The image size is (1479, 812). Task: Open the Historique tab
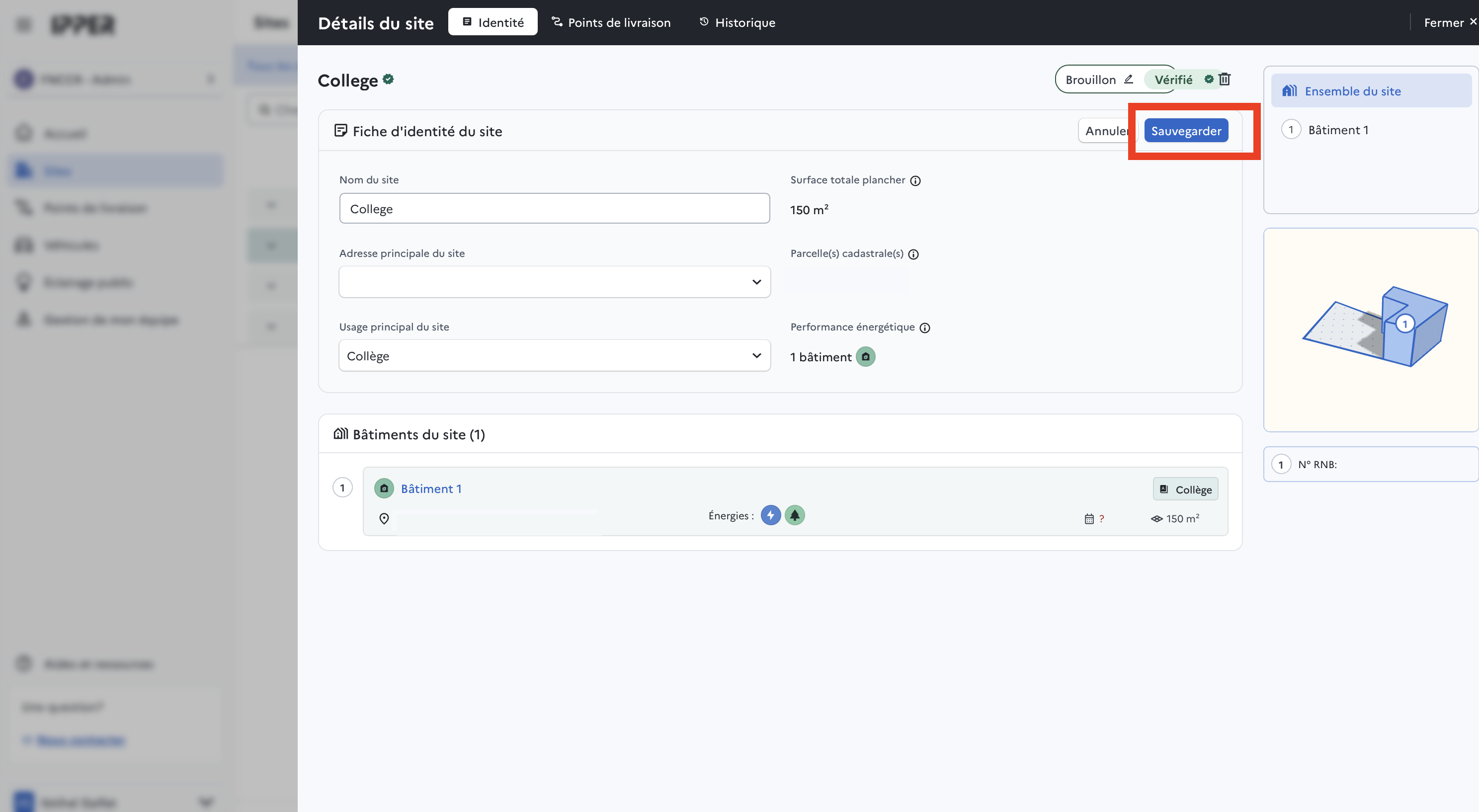pyautogui.click(x=737, y=22)
